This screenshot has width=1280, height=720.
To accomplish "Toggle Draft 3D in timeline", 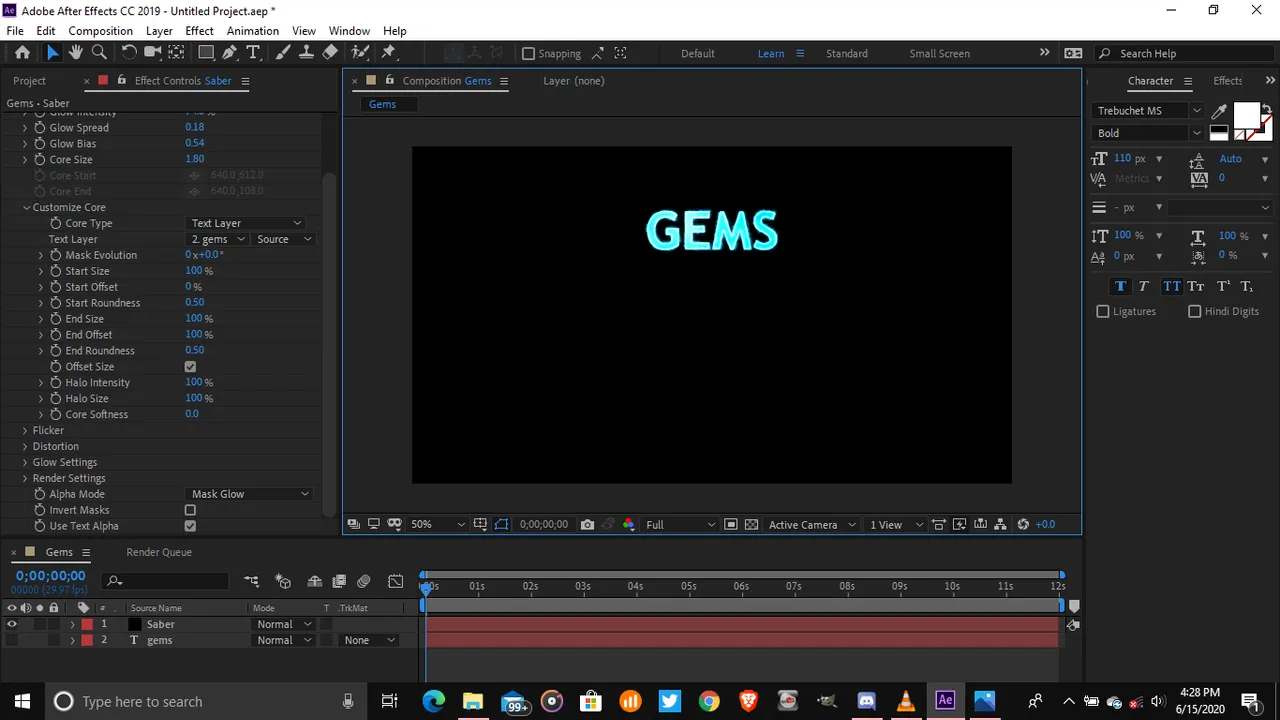I will 283,581.
